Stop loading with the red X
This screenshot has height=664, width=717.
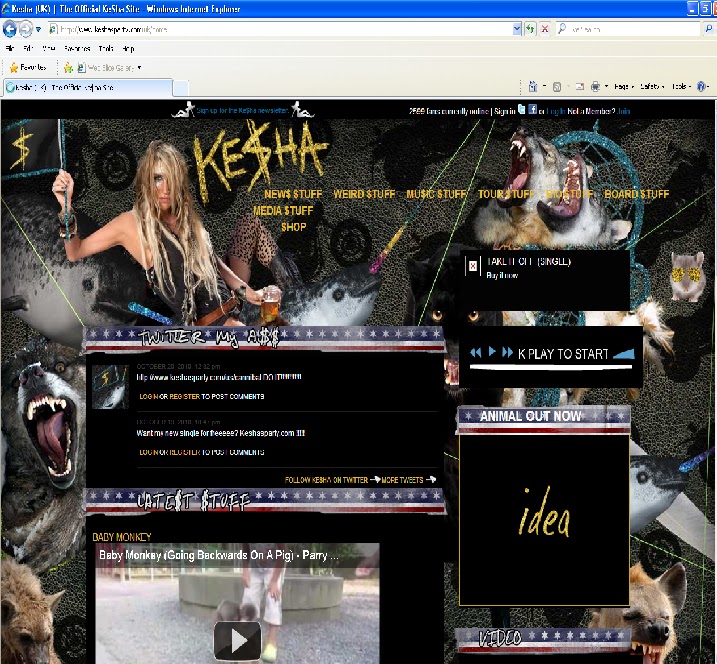click(545, 29)
